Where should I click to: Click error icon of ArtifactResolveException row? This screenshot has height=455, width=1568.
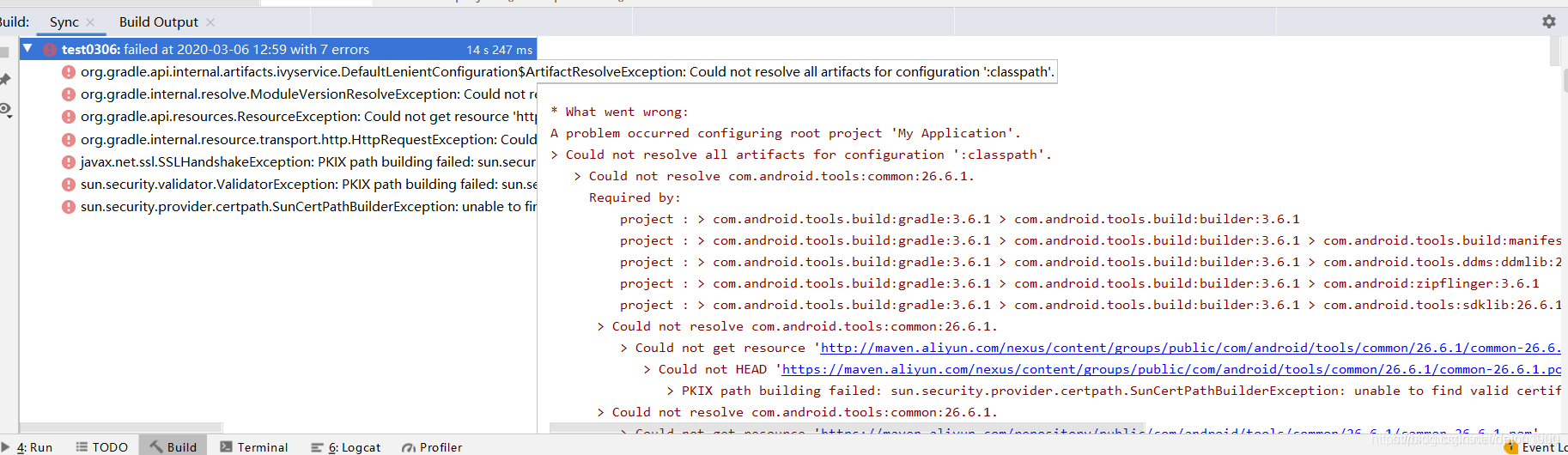[69, 72]
